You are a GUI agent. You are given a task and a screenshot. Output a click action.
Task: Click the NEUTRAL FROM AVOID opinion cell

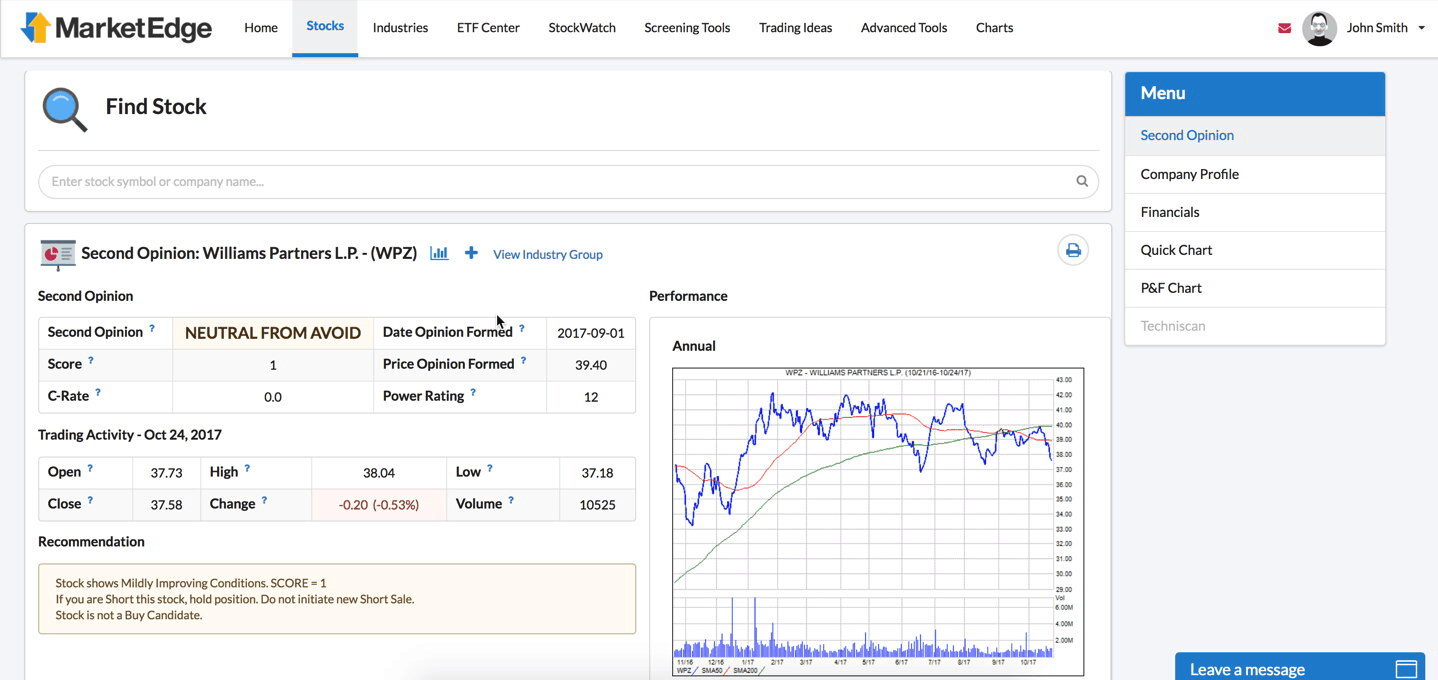point(273,333)
